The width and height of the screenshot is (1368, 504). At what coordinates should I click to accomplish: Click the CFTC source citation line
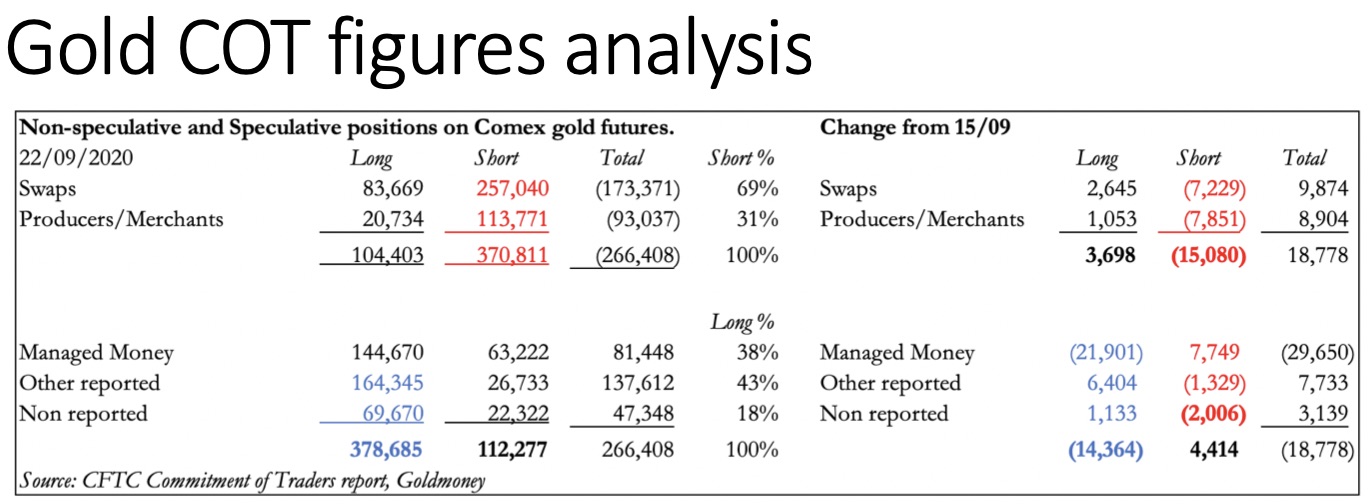pos(250,481)
